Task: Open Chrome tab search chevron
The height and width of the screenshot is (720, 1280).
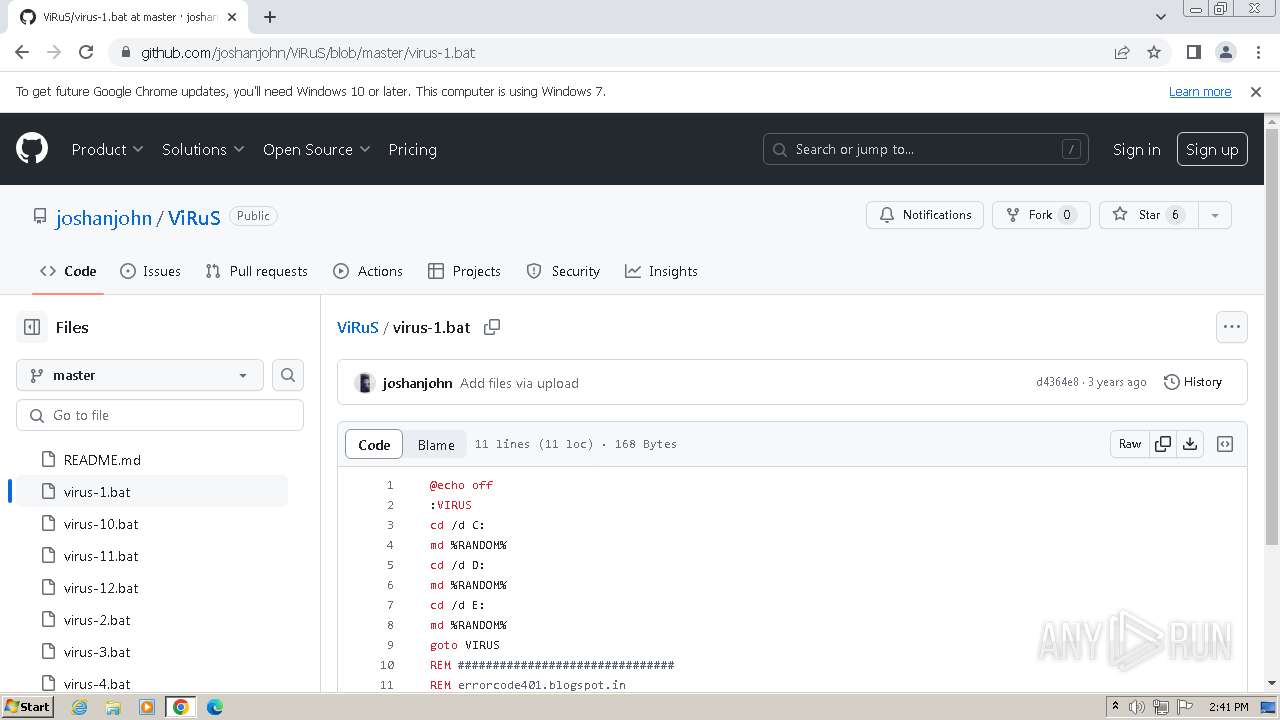Action: pos(1160,17)
